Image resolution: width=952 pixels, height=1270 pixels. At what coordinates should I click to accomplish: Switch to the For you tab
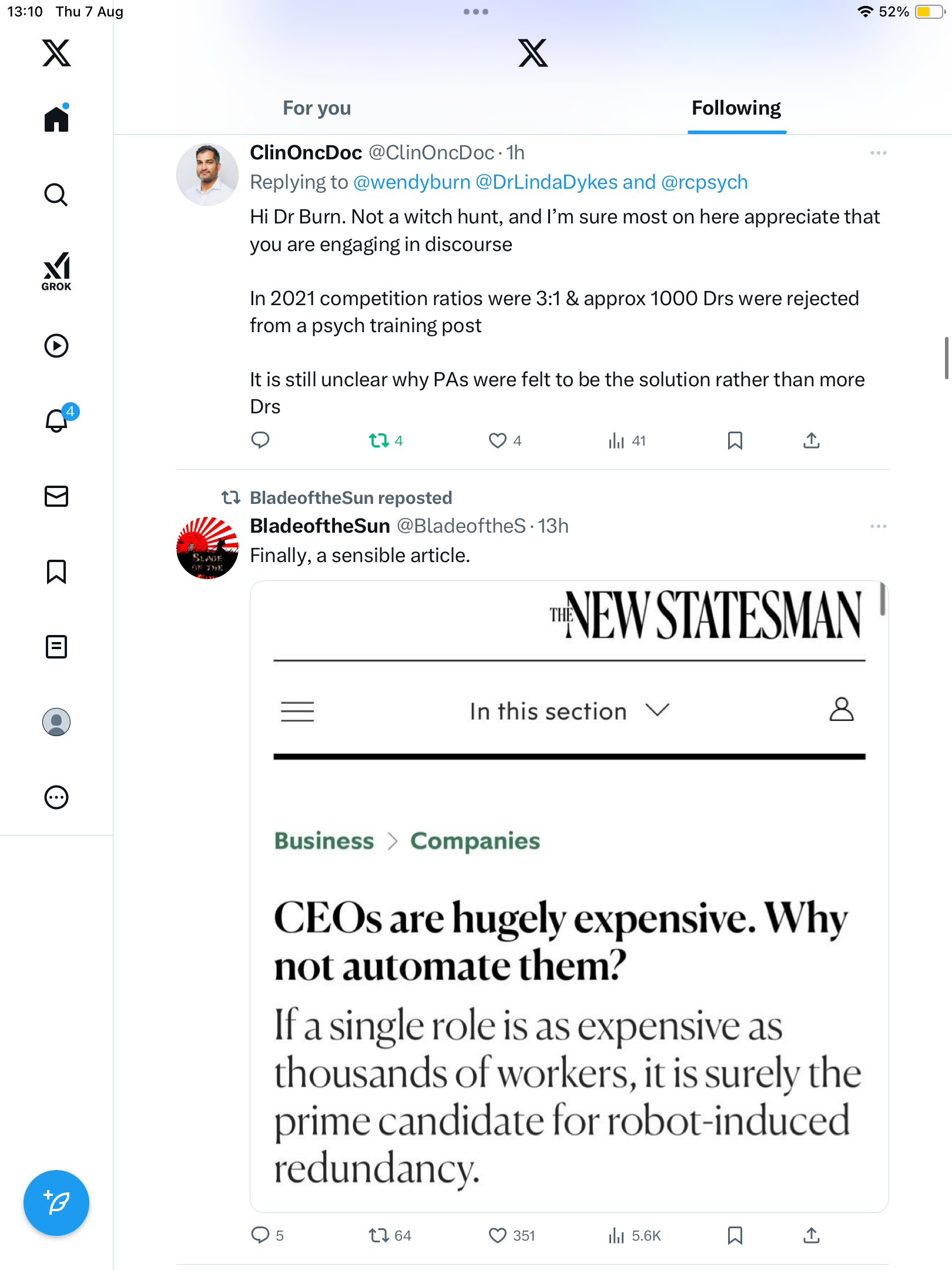(x=317, y=108)
